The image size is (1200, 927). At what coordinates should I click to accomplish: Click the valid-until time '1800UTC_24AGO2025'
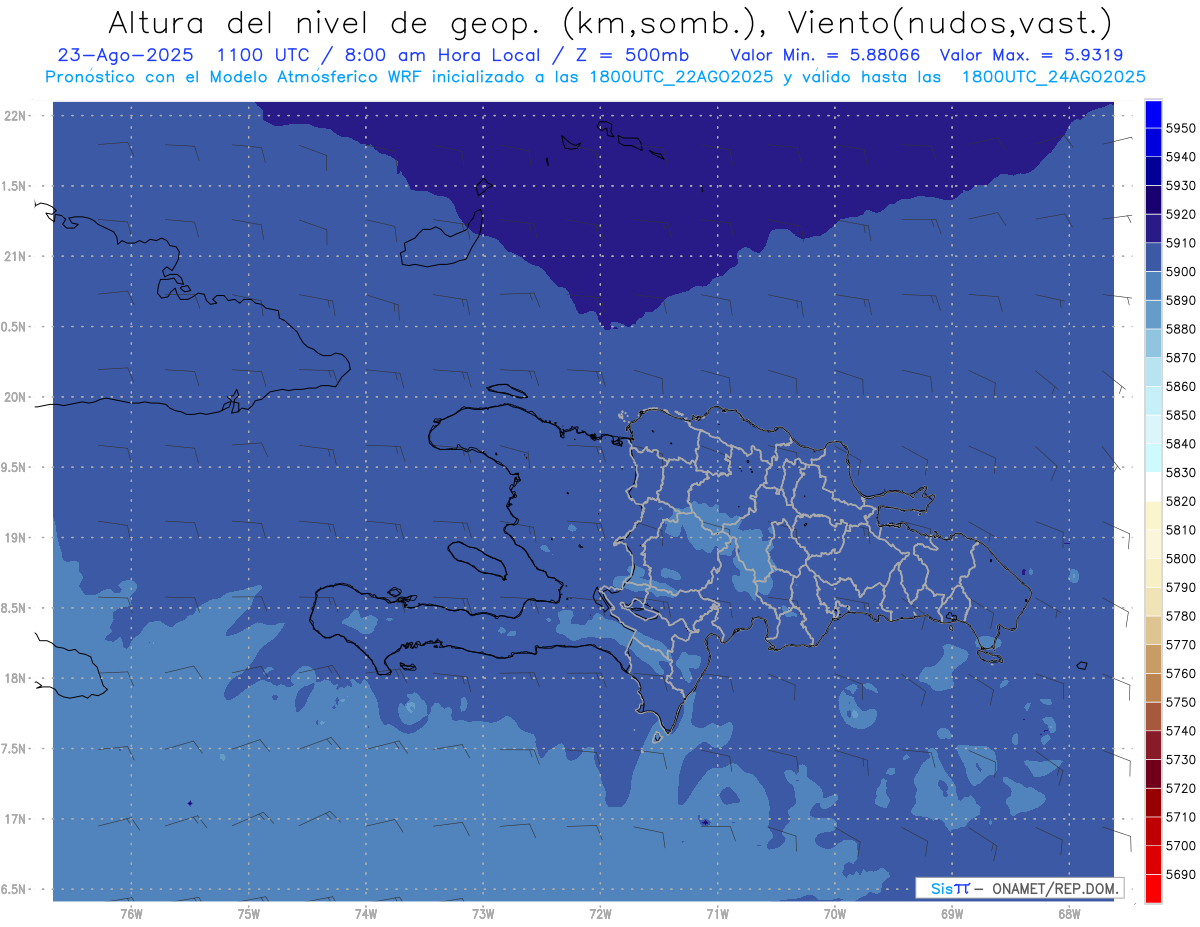pyautogui.click(x=1053, y=77)
